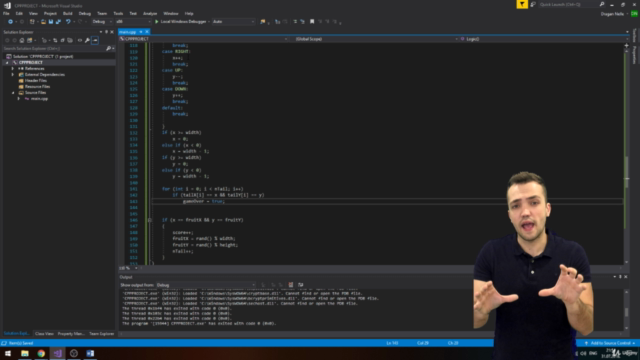
Task: Select Header Files folder
Action: (x=36, y=81)
